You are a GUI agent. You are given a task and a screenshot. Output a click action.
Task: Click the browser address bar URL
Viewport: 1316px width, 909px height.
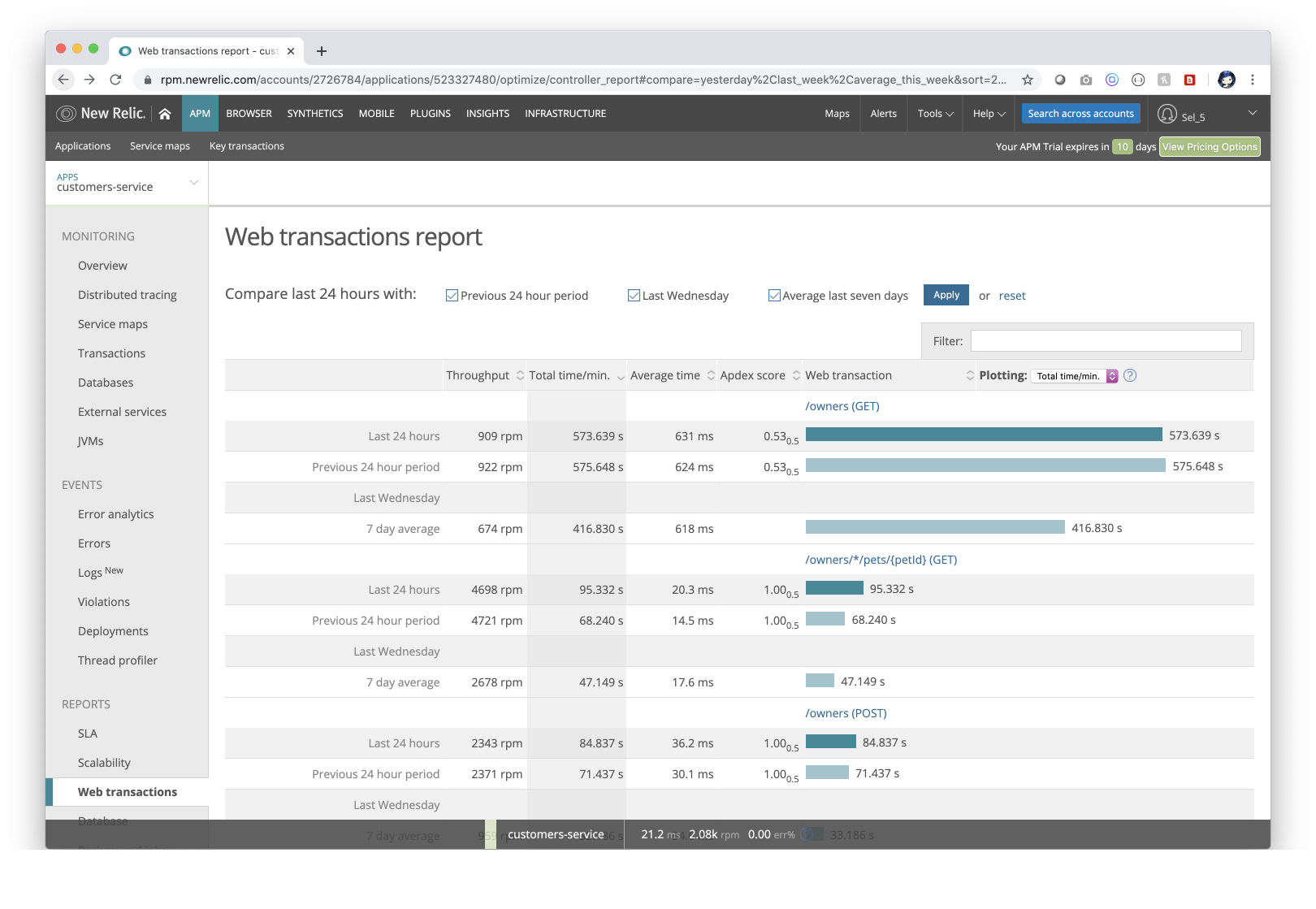(583, 80)
